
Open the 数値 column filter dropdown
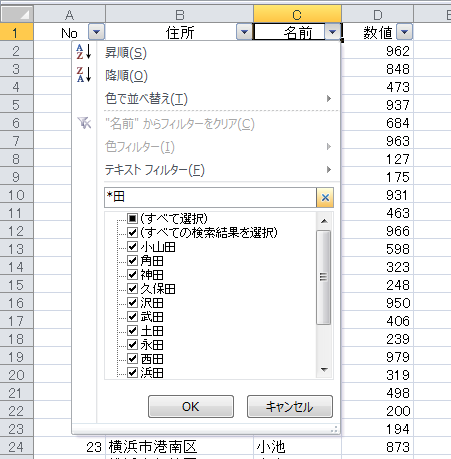404,32
